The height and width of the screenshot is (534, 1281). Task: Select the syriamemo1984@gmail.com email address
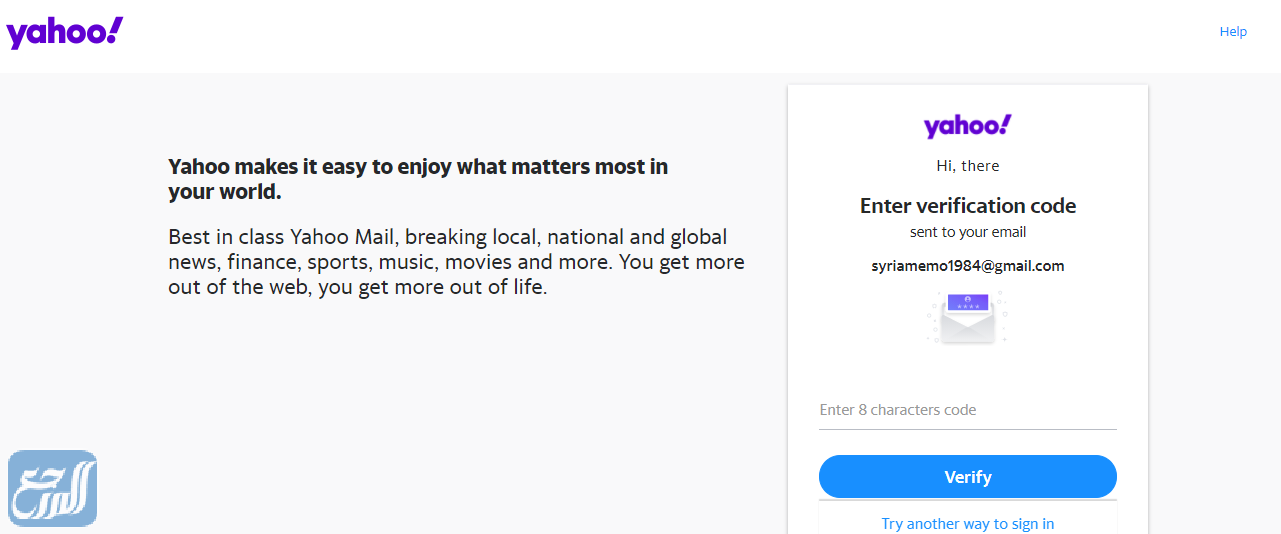click(x=967, y=266)
